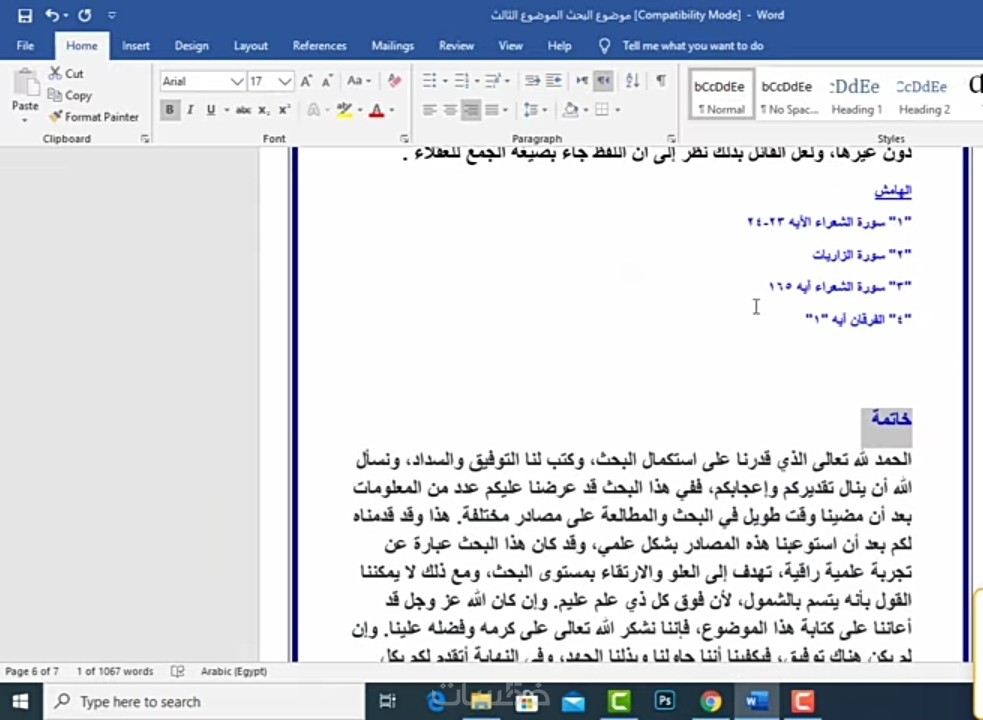Open borders dropdown arrow

pyautogui.click(x=618, y=110)
